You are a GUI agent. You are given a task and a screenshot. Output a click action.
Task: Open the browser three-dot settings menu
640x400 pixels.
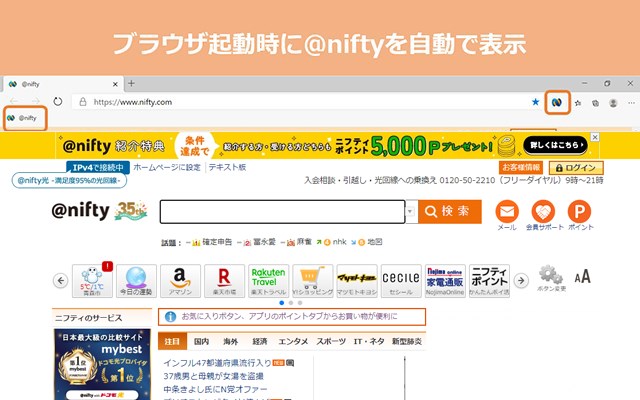tap(631, 103)
